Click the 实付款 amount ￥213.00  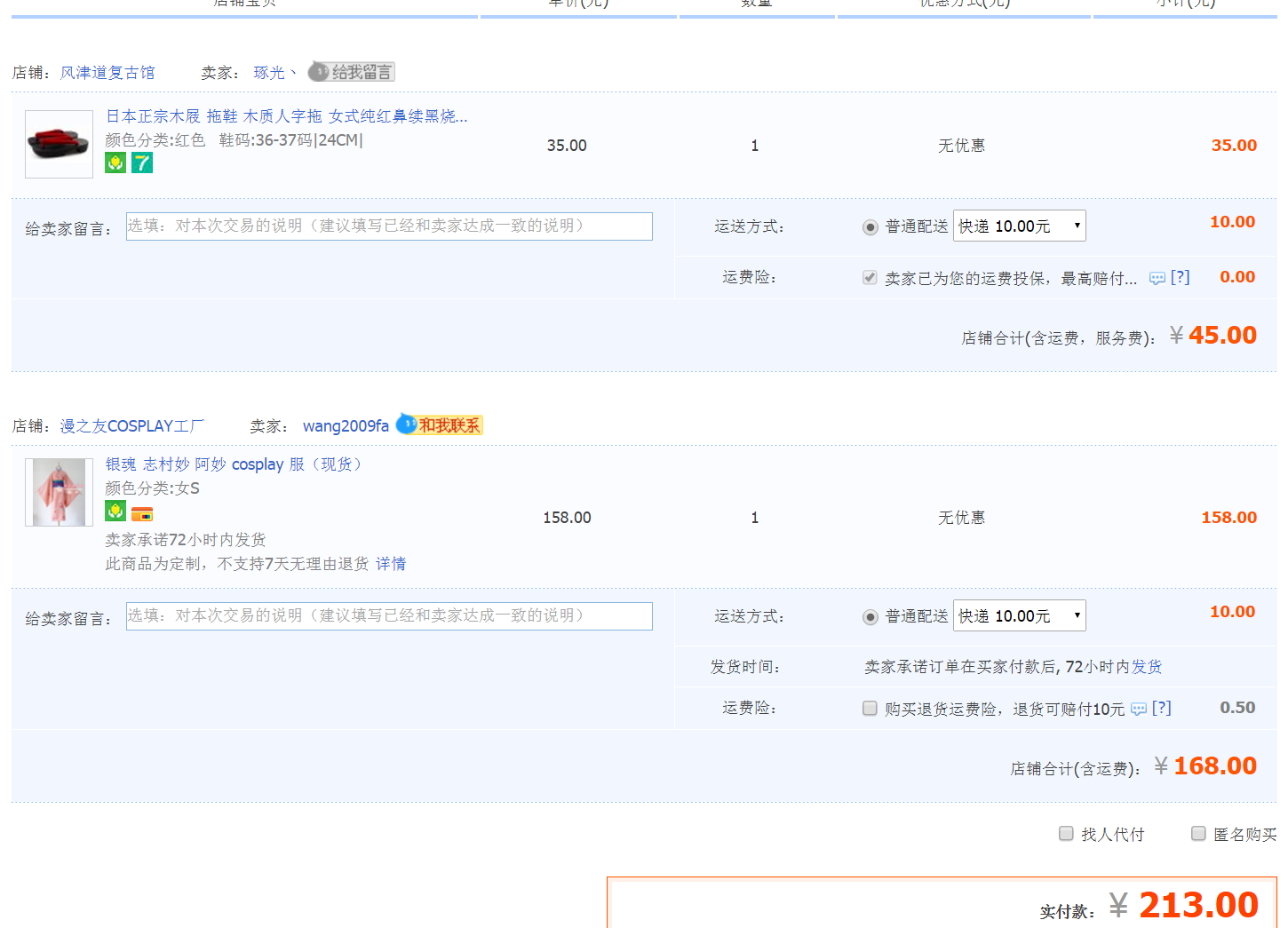(x=1184, y=905)
